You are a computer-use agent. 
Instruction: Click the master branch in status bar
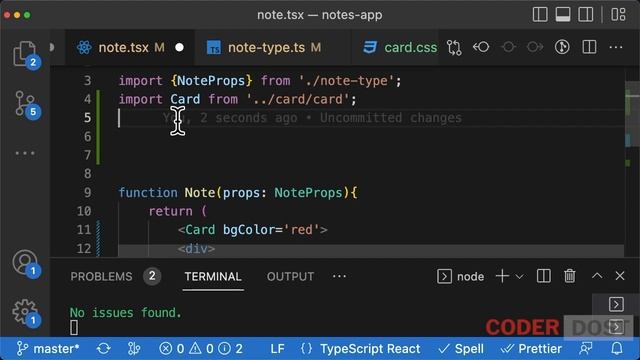(48, 349)
